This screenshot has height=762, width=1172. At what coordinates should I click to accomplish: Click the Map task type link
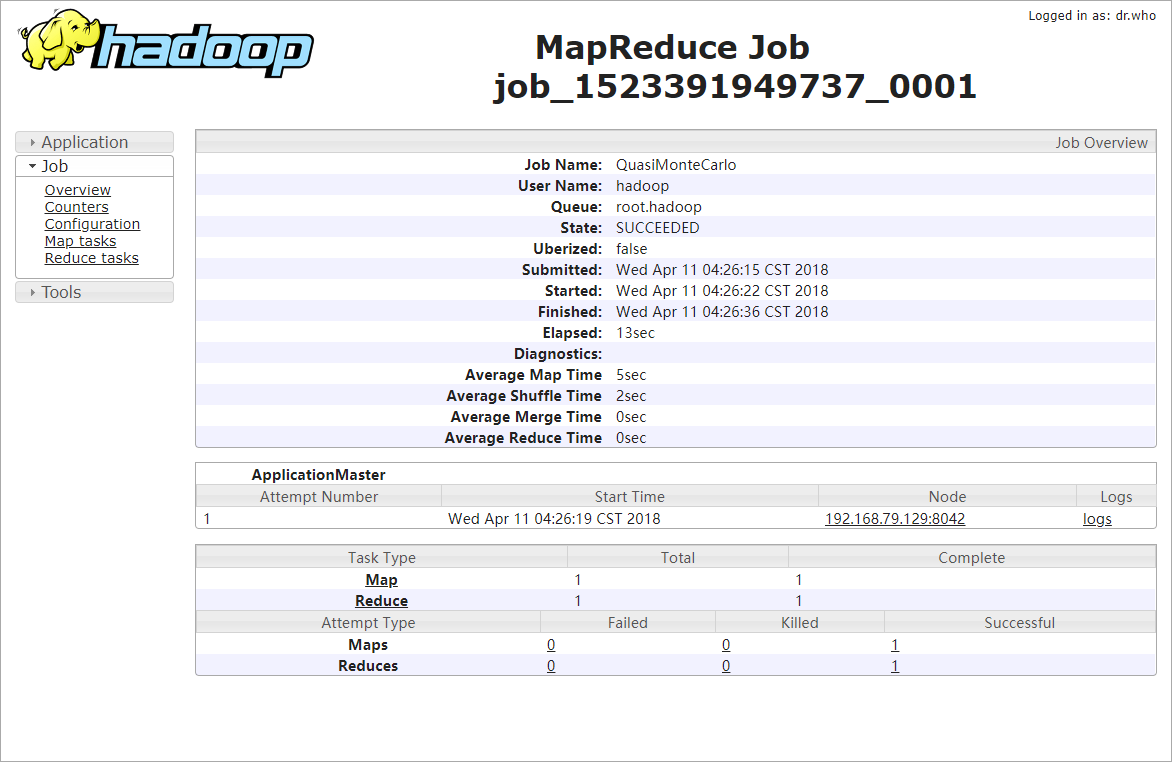pyautogui.click(x=381, y=580)
